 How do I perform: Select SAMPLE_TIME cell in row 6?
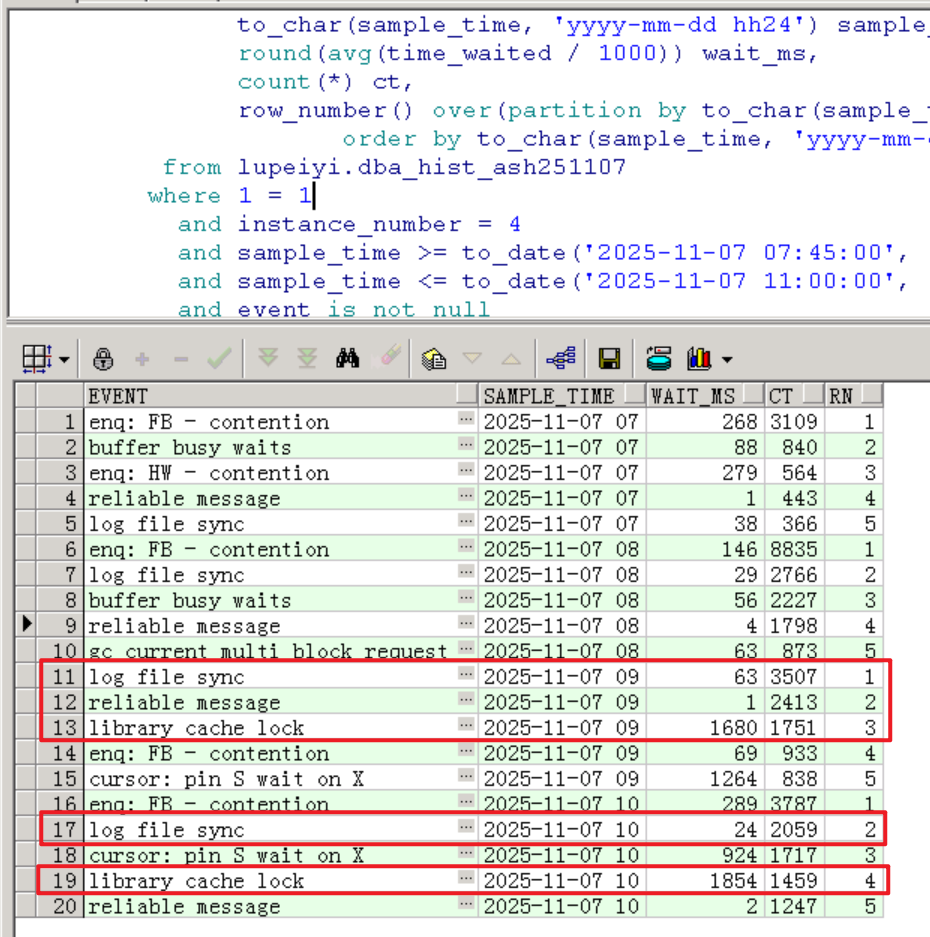pos(562,549)
